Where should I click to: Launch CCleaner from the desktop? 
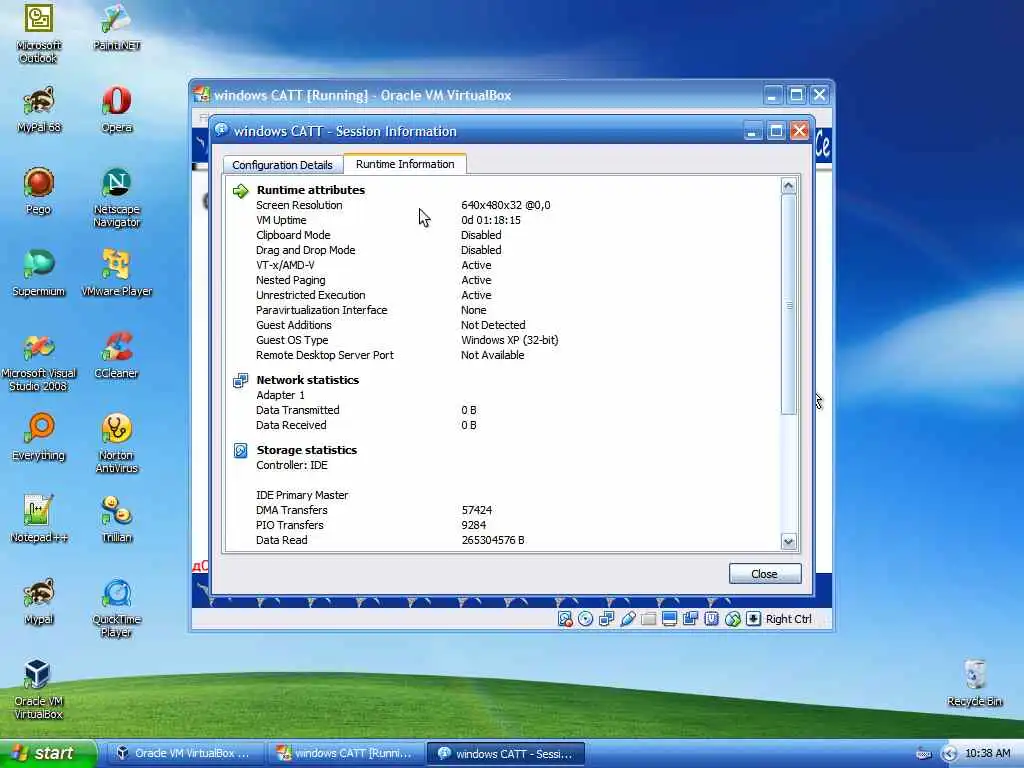click(x=116, y=356)
